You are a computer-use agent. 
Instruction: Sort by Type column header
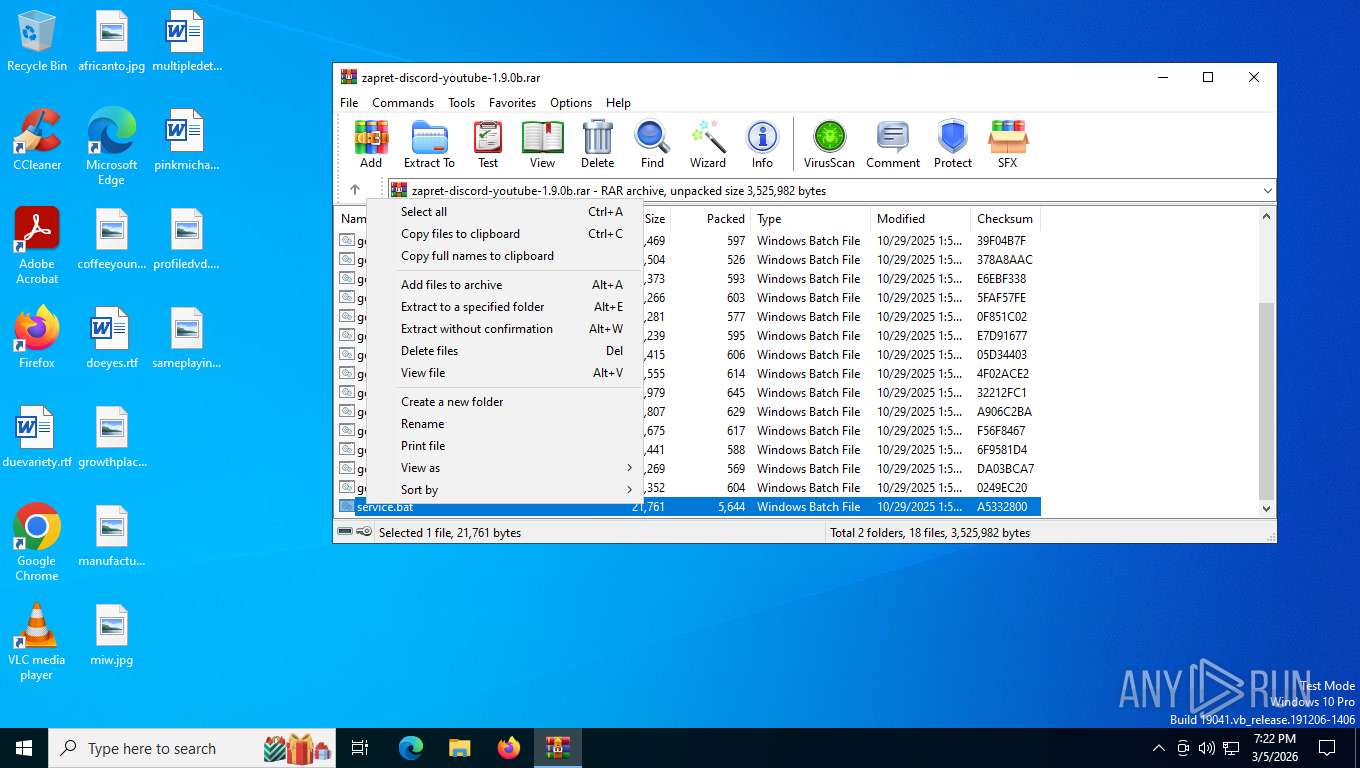click(810, 219)
